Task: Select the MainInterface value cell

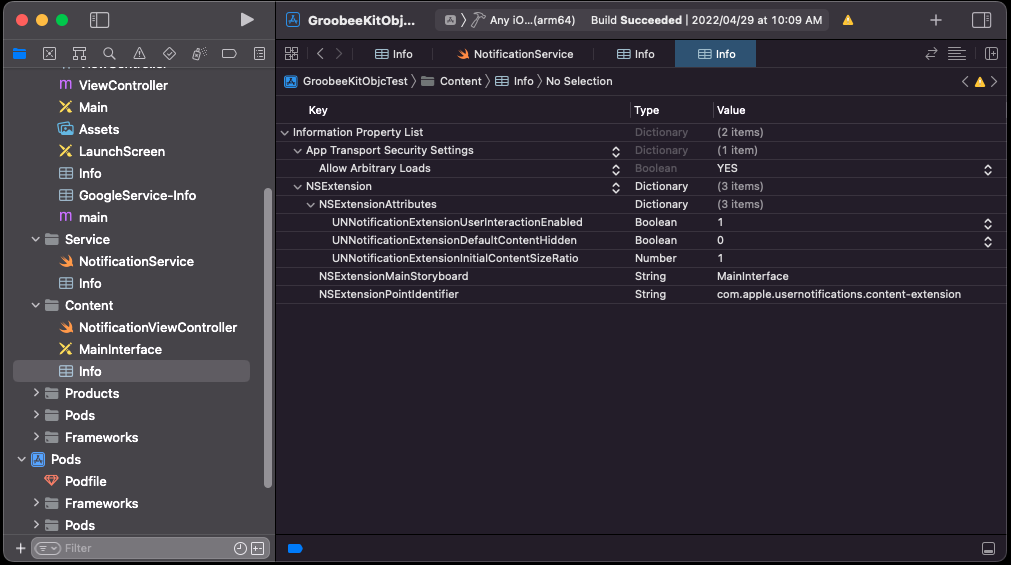Action: click(752, 276)
